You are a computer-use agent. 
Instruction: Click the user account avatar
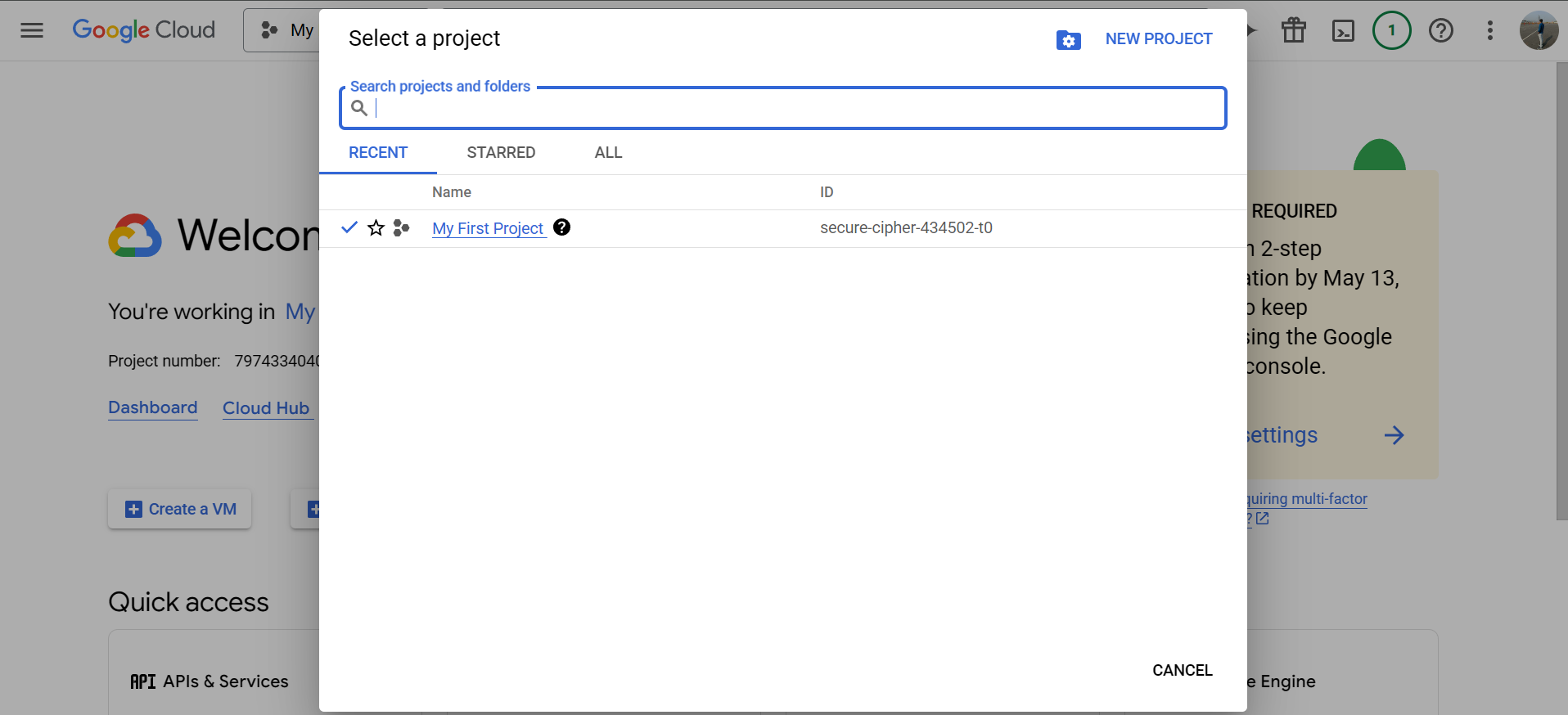[1539, 30]
